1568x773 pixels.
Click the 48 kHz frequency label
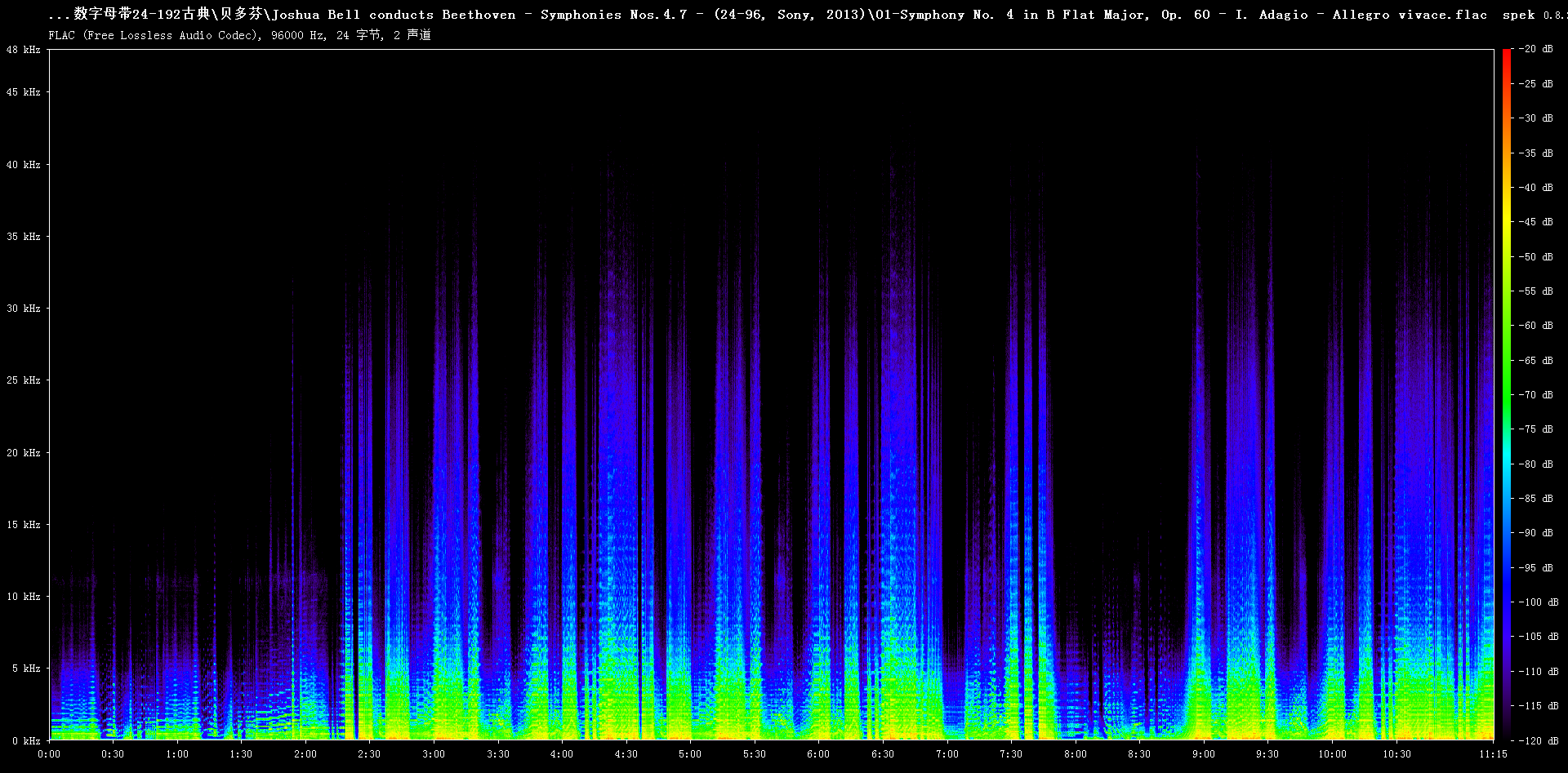pyautogui.click(x=24, y=50)
